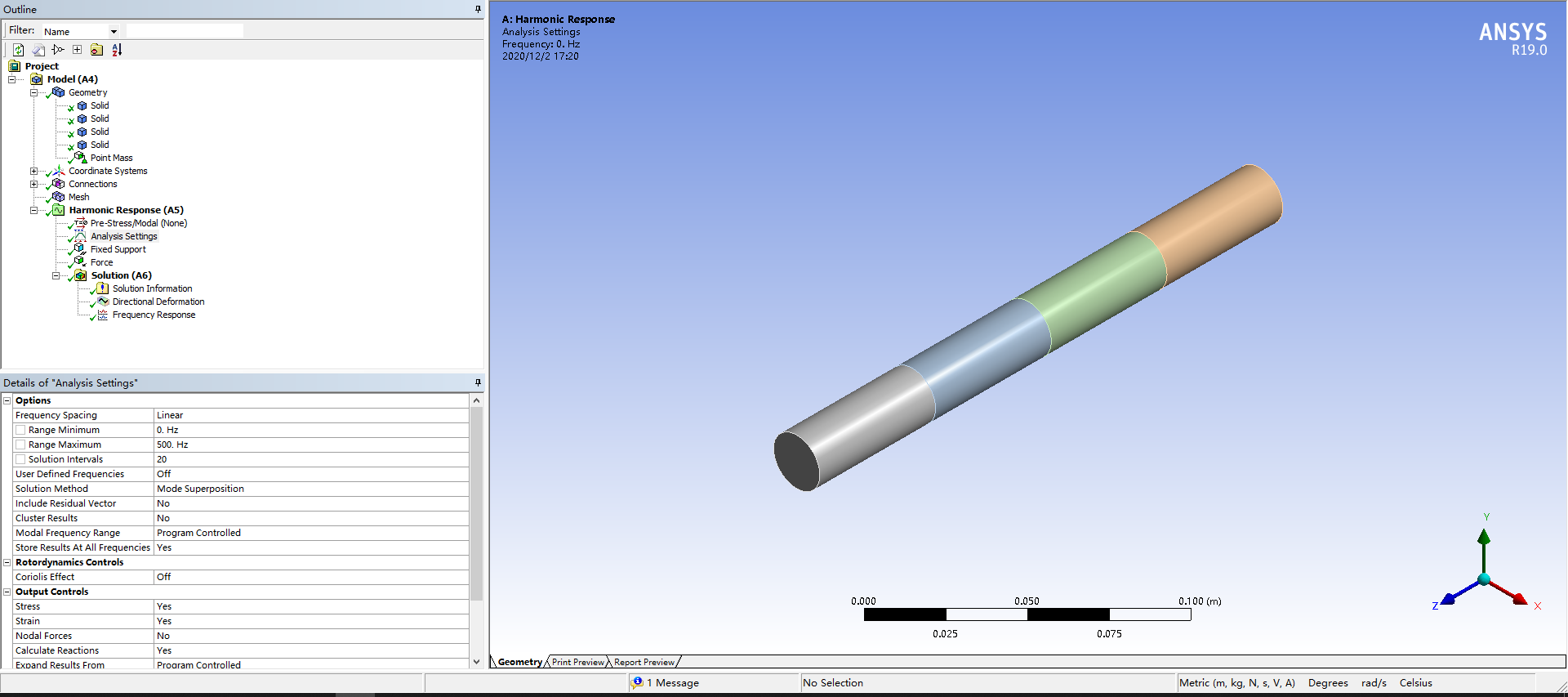Click the A-Z sort icon in Outline toolbar
This screenshot has width=1568, height=697.
click(117, 50)
